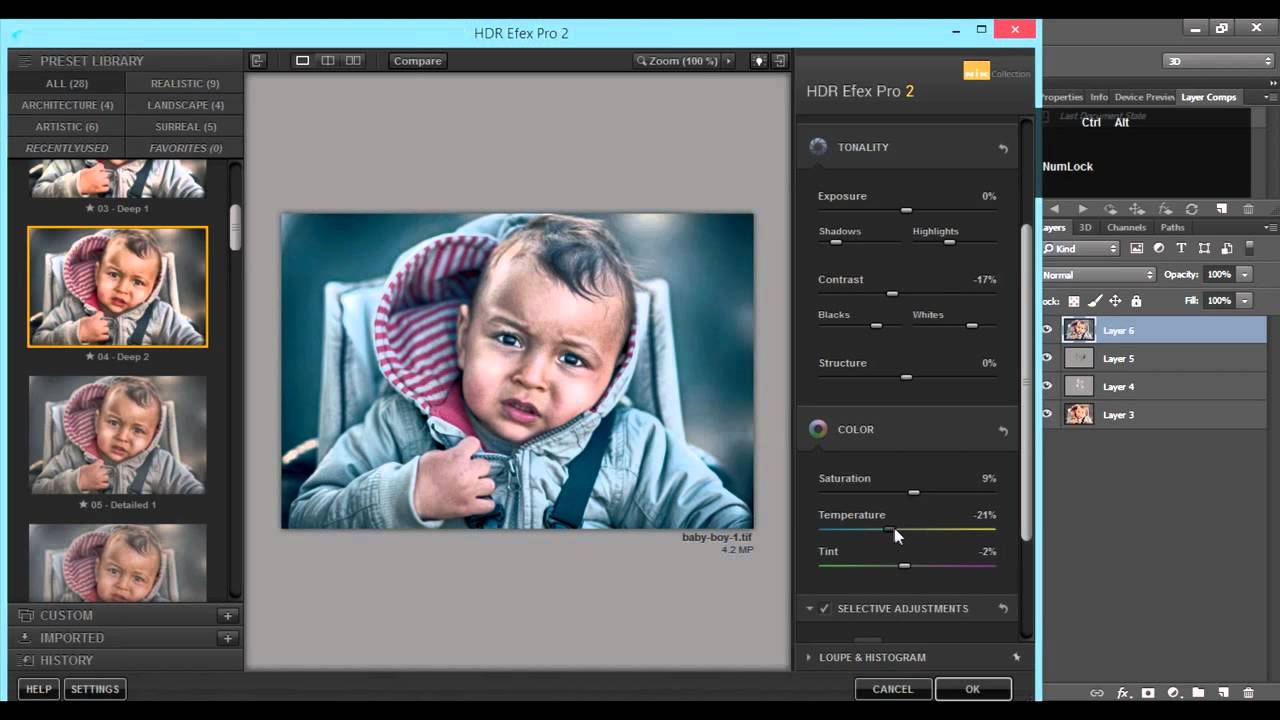Pin the Loupe & Histogram panel

(1017, 657)
